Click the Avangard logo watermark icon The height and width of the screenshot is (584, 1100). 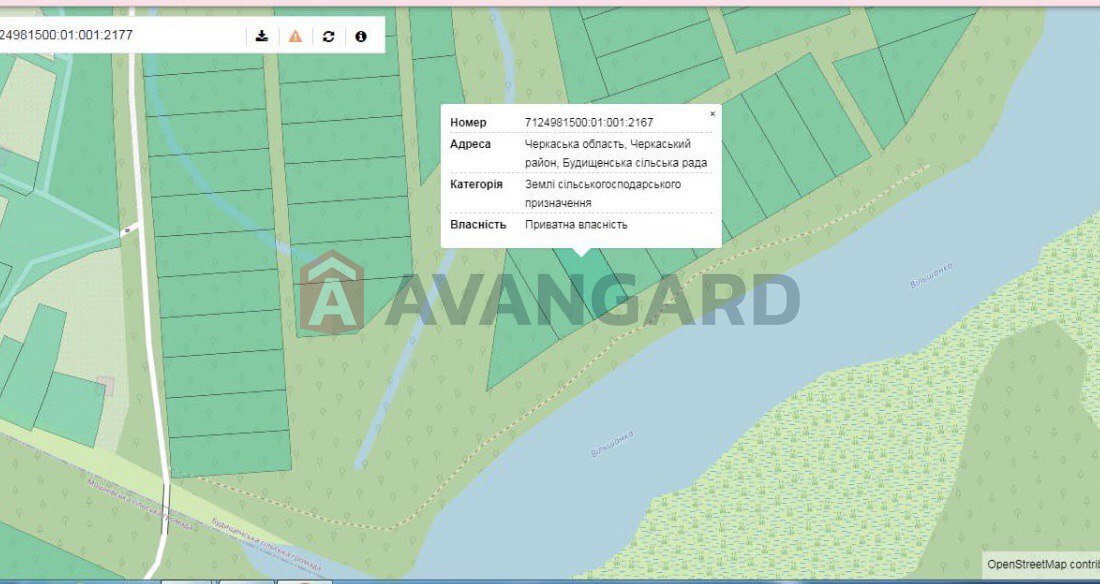332,293
